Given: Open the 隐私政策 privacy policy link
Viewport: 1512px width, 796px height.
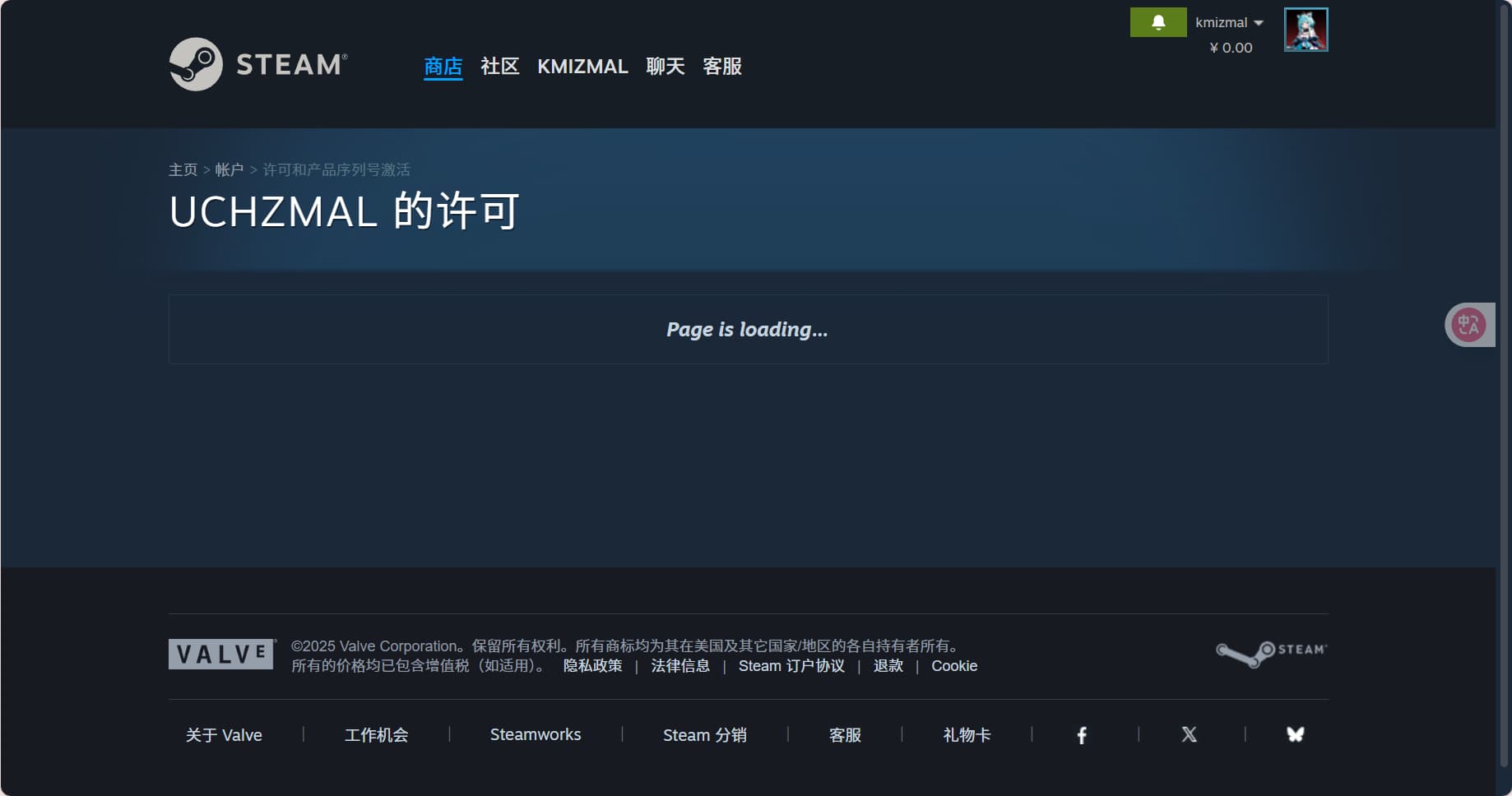Looking at the screenshot, I should click(592, 666).
